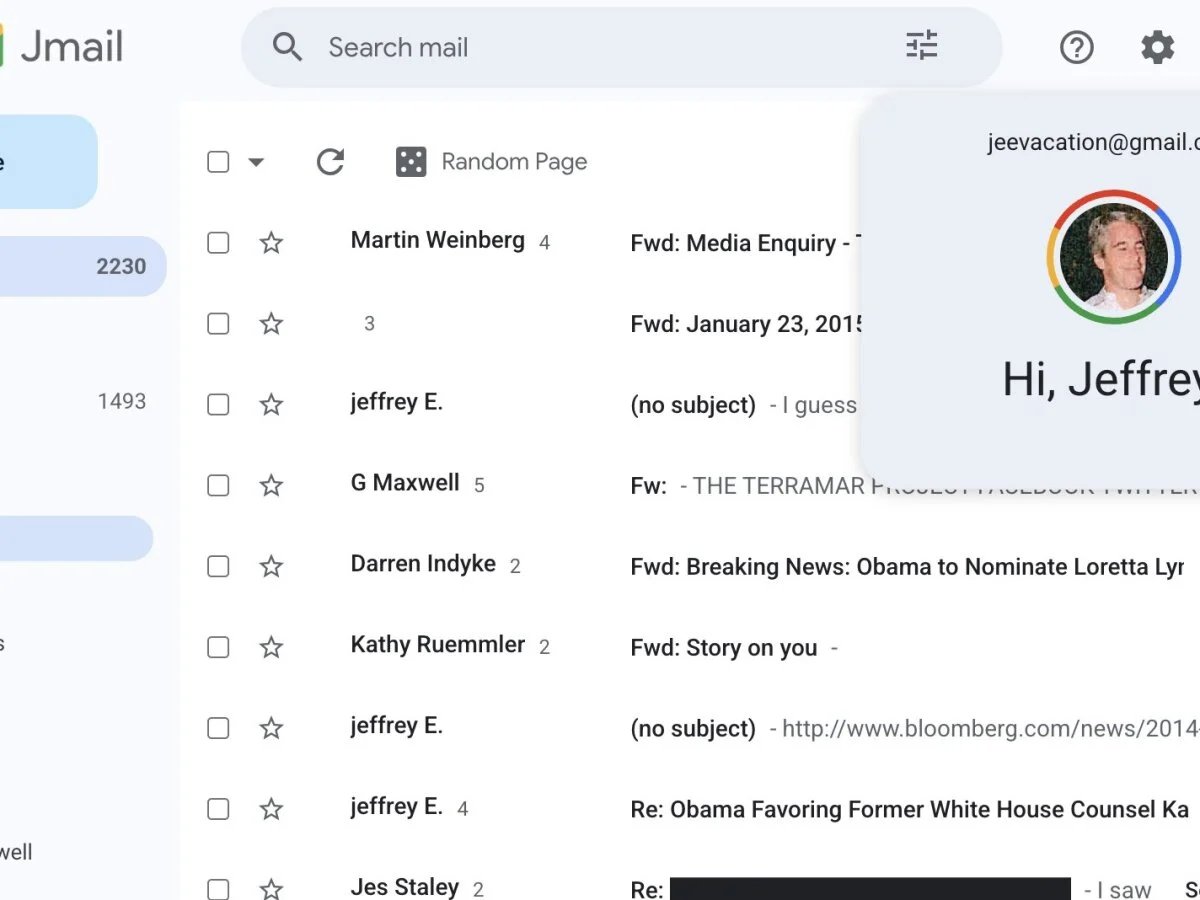Open the folder showing 2230 count
This screenshot has width=1200, height=900.
click(x=83, y=266)
